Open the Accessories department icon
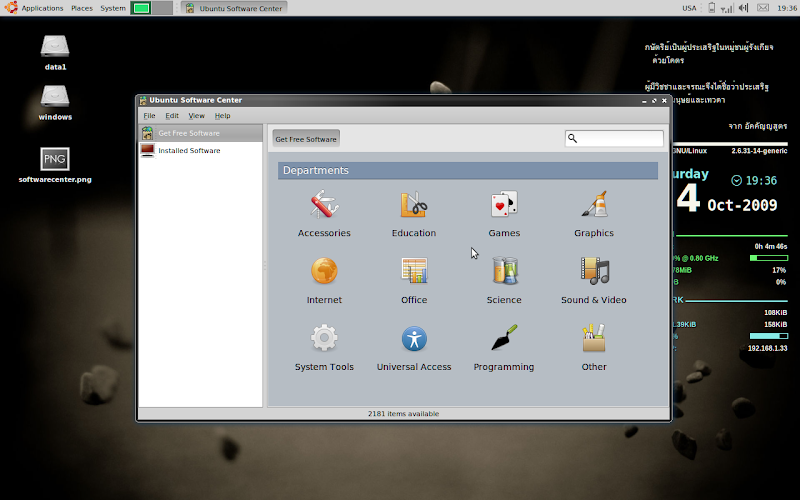The height and width of the screenshot is (500, 800). click(x=324, y=205)
